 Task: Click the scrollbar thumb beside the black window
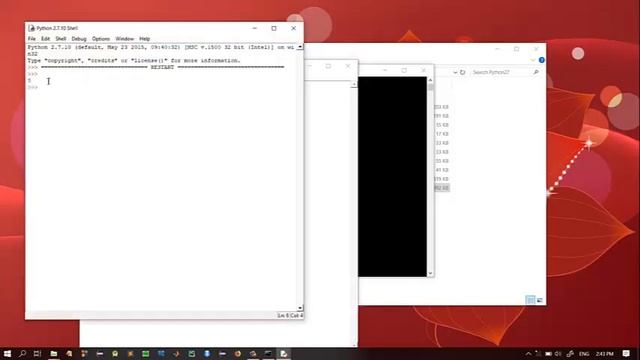pyautogui.click(x=430, y=88)
